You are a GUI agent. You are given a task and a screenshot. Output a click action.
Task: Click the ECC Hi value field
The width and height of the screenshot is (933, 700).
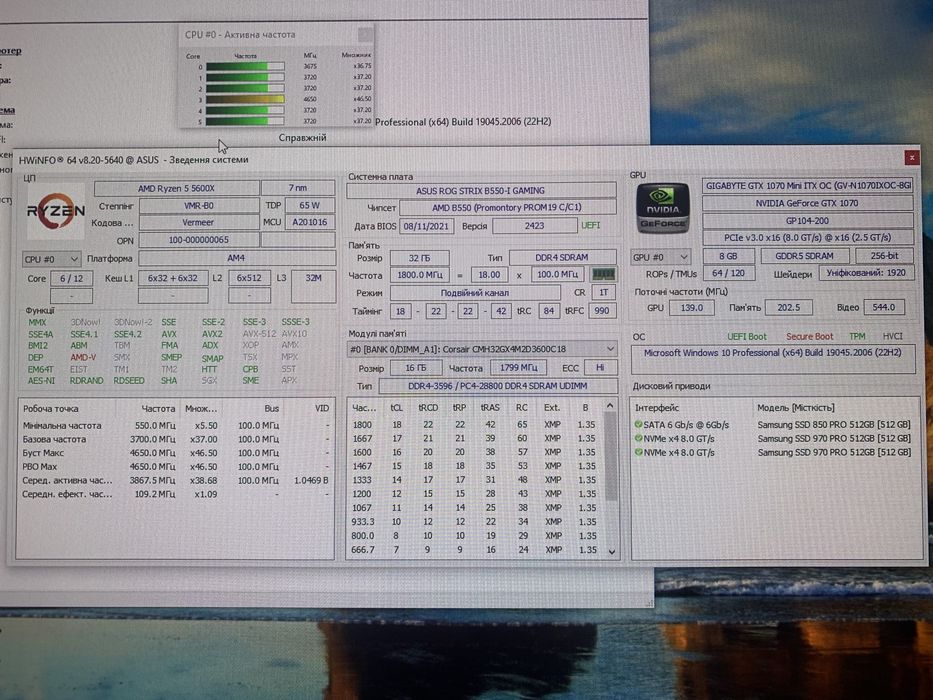pyautogui.click(x=600, y=368)
